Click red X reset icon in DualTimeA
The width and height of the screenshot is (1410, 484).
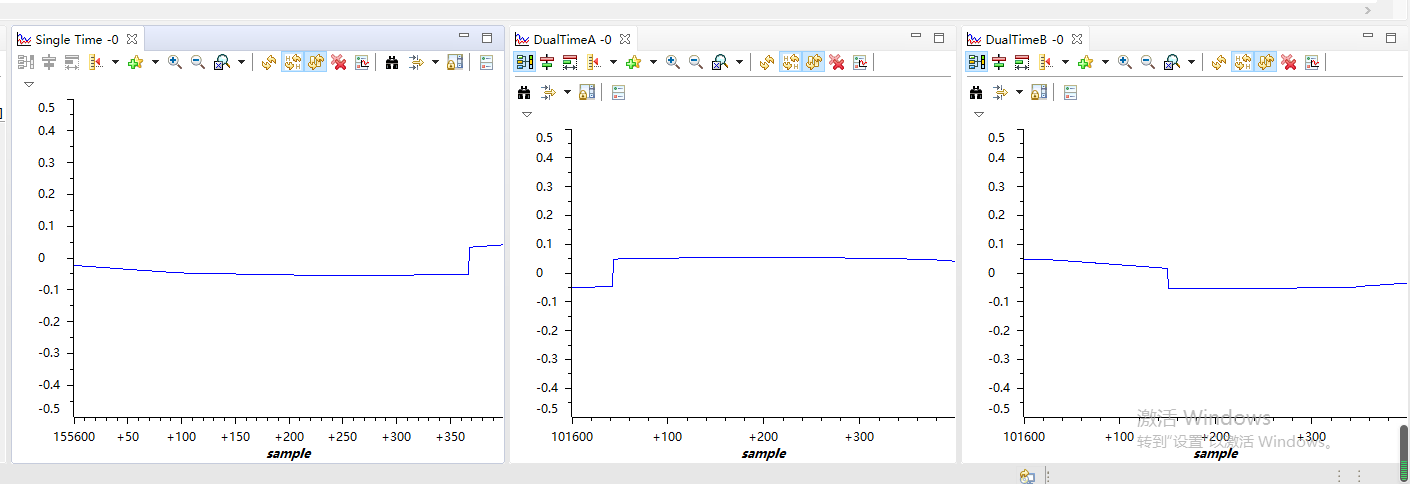click(837, 62)
